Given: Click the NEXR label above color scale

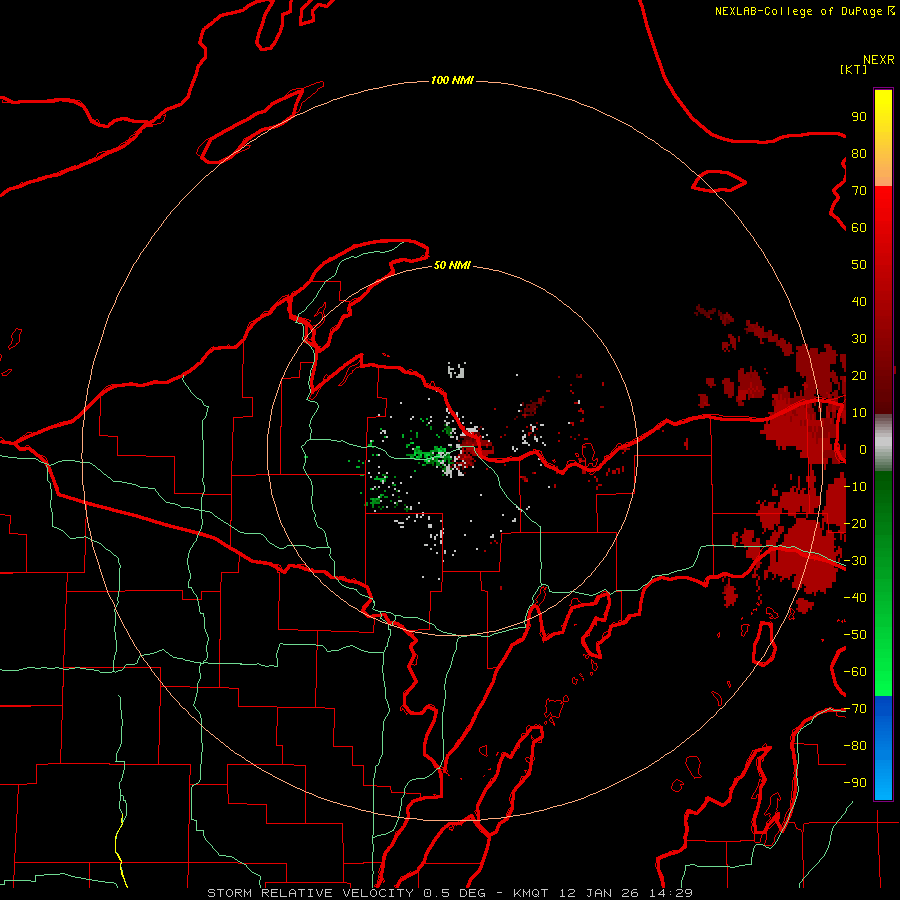Looking at the screenshot, I should pyautogui.click(x=879, y=60).
